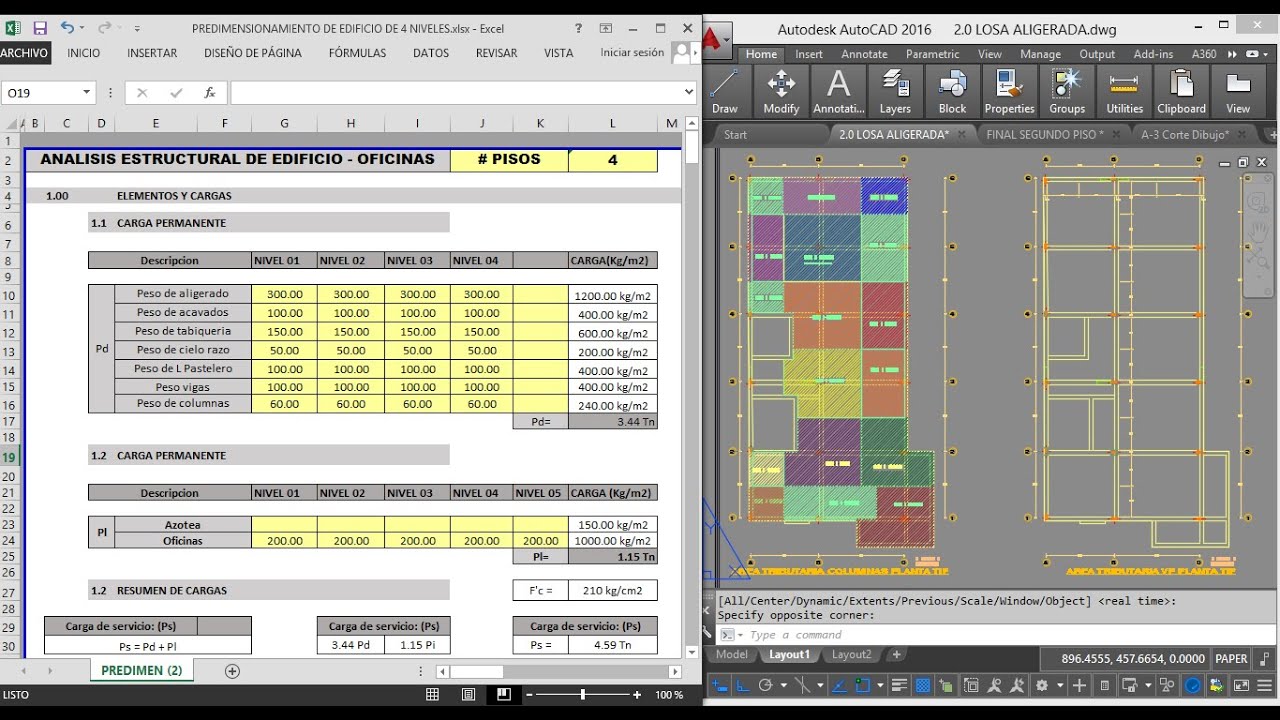1280x720 pixels.
Task: Toggle Object Snap in AutoCAD status bar
Action: coord(862,685)
